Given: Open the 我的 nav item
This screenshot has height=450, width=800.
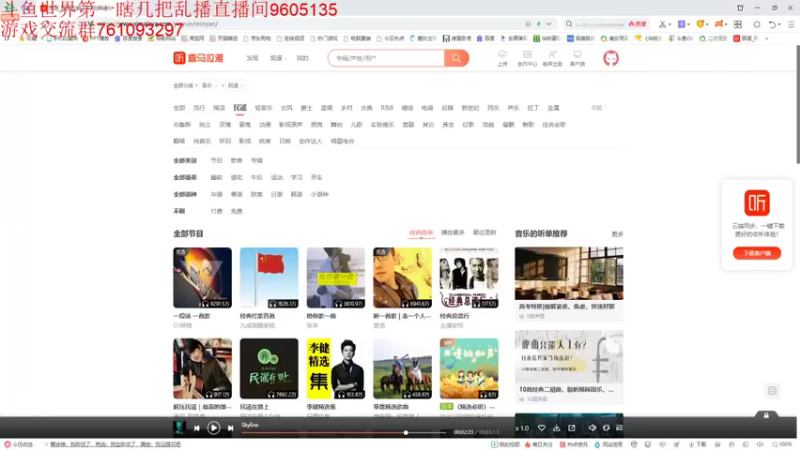Looking at the screenshot, I should [x=303, y=58].
